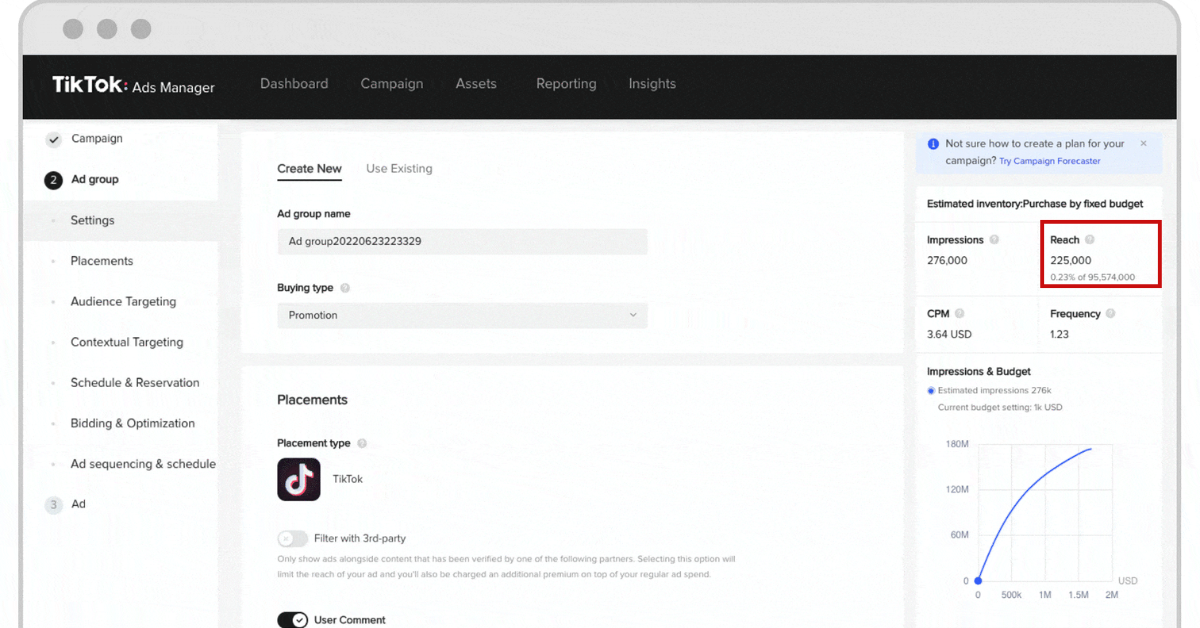Click the Ad group name input field
This screenshot has width=1200, height=628.
pyautogui.click(x=462, y=241)
